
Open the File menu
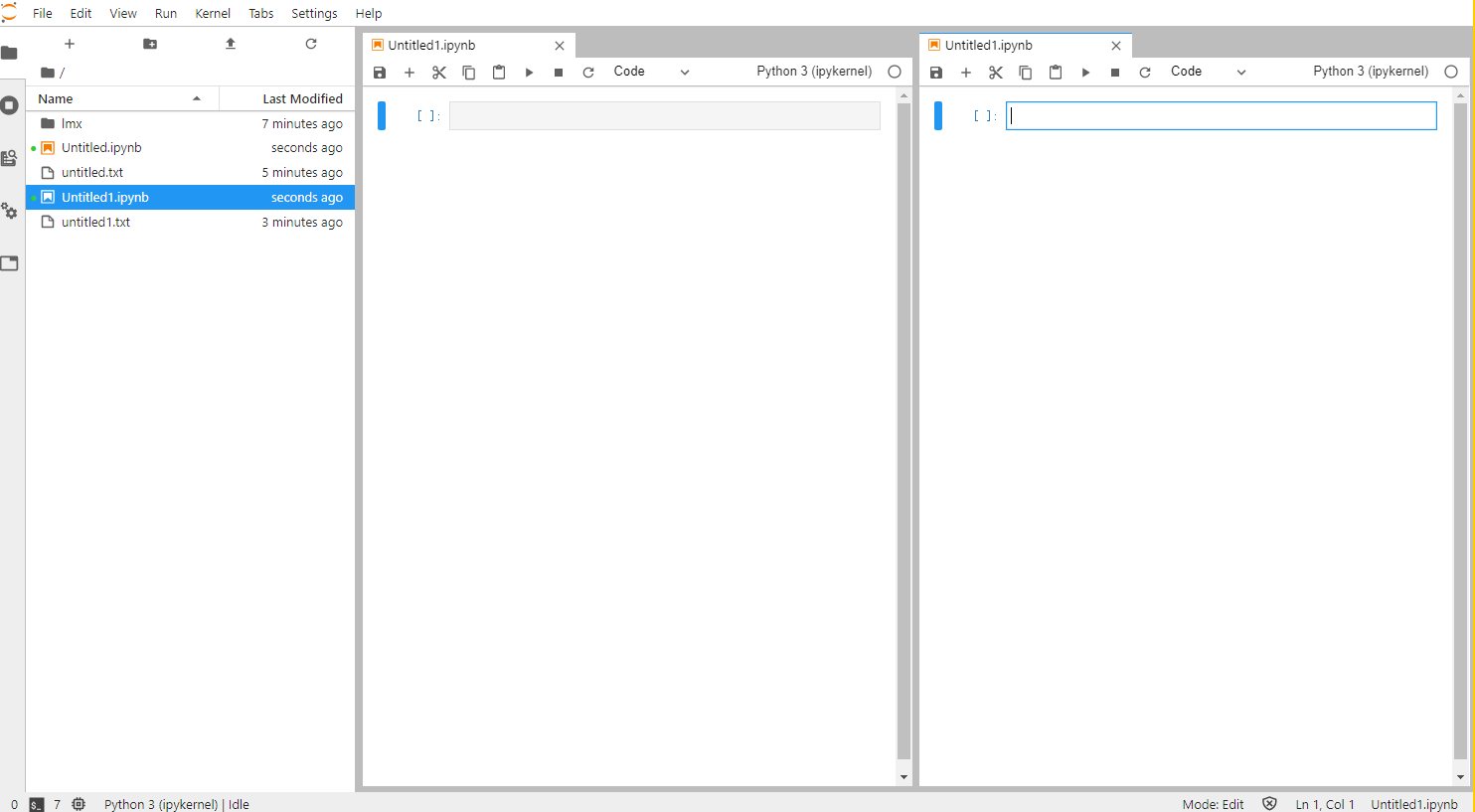point(43,13)
